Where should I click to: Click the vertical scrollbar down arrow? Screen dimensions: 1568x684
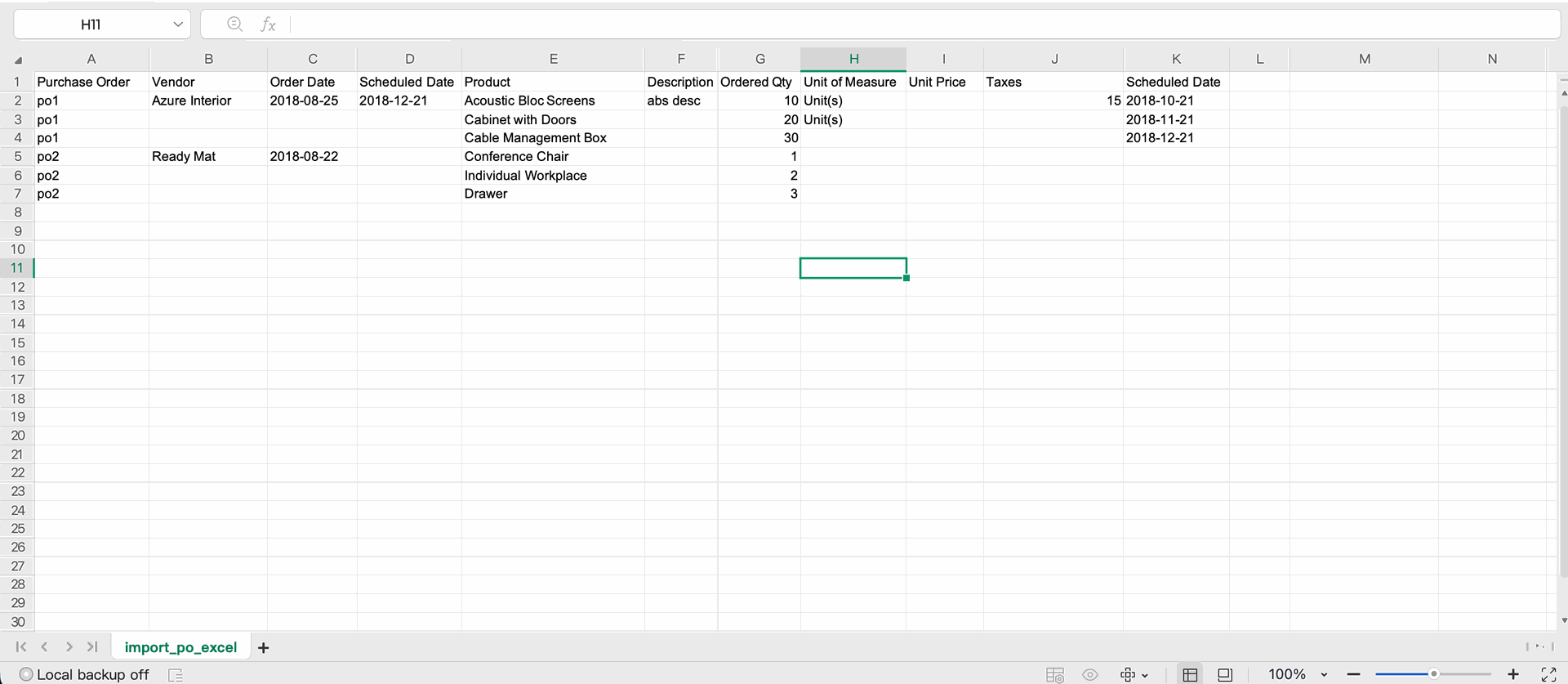(x=1563, y=621)
